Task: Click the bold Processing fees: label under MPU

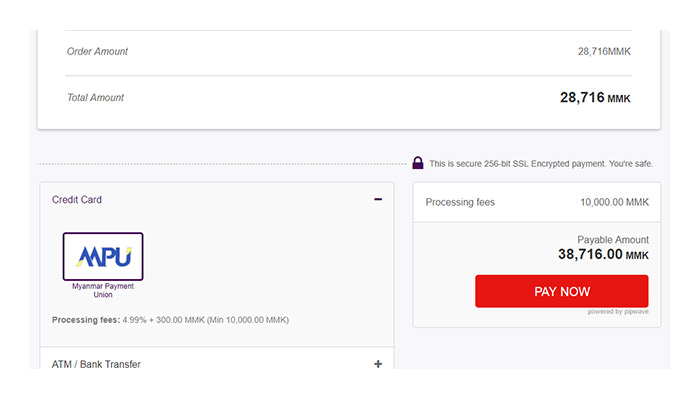Action: [86, 320]
